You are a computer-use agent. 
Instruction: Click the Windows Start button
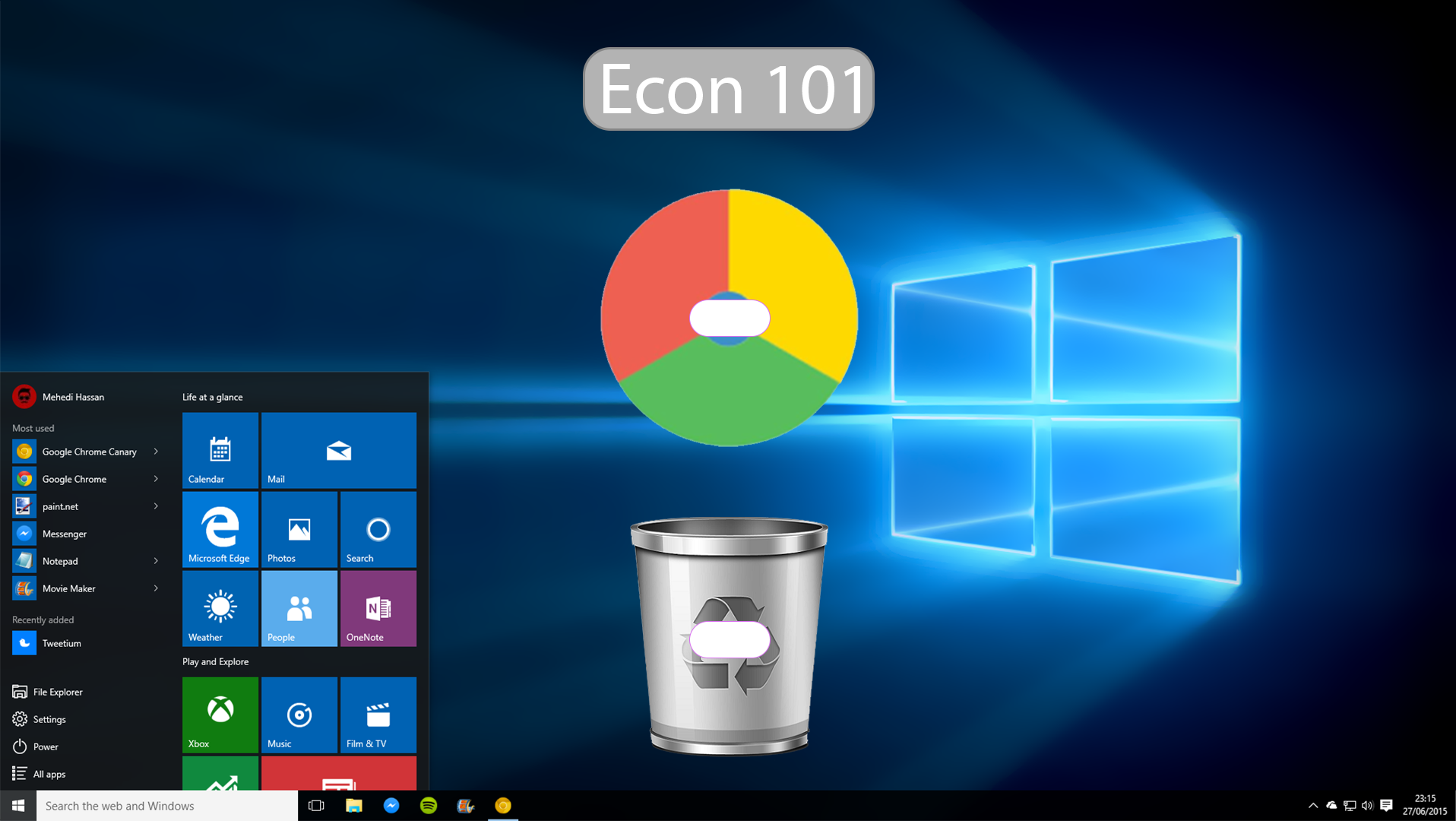[18, 806]
